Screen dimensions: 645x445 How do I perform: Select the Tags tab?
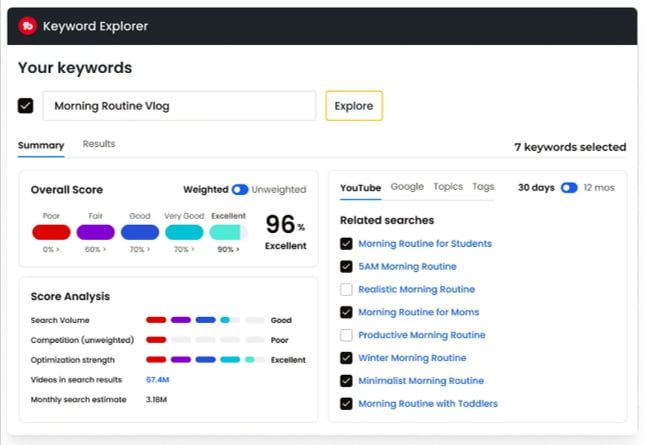[483, 187]
